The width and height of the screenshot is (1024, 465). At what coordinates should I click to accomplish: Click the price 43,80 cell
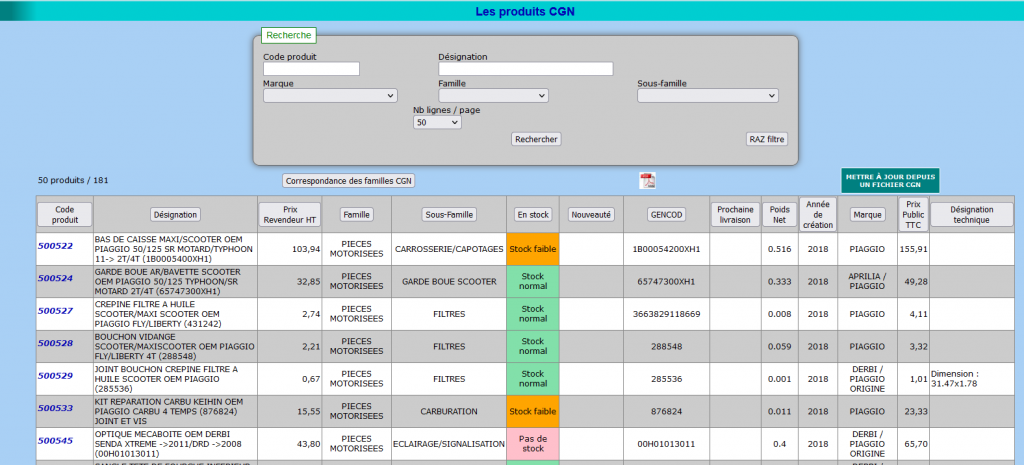tap(290, 444)
